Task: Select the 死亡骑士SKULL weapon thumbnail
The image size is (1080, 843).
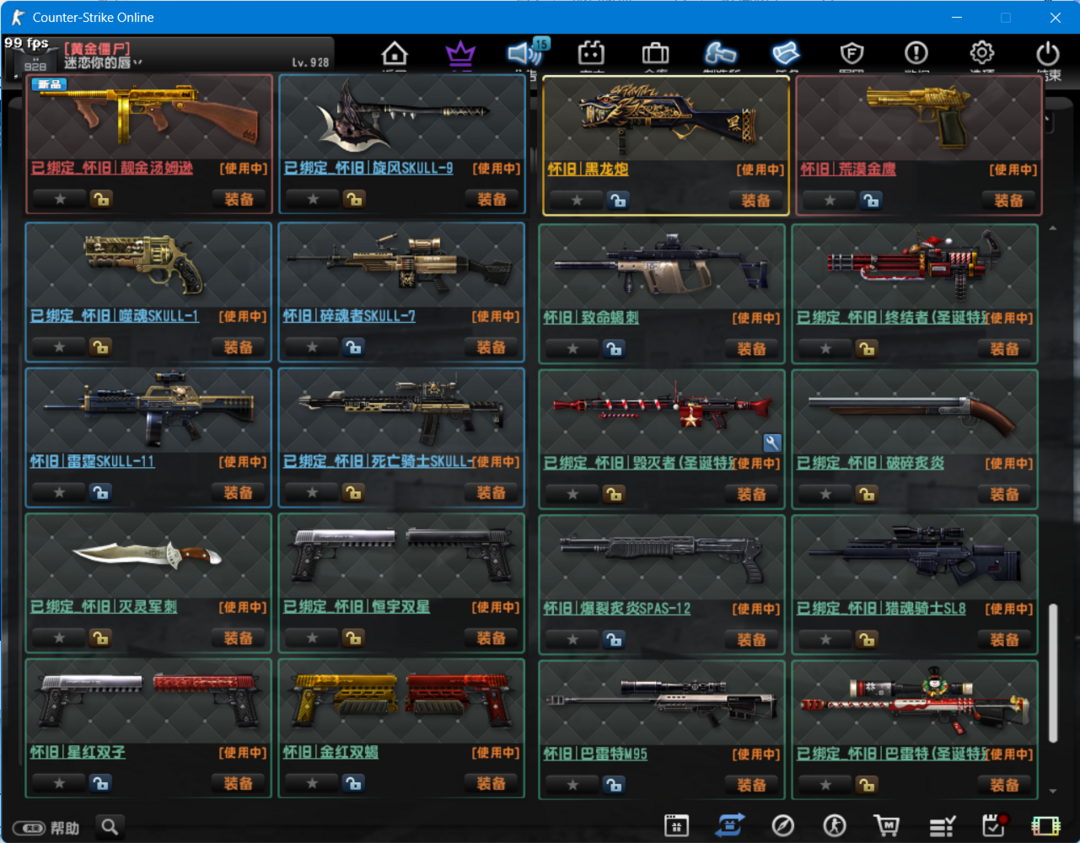Action: pyautogui.click(x=402, y=409)
